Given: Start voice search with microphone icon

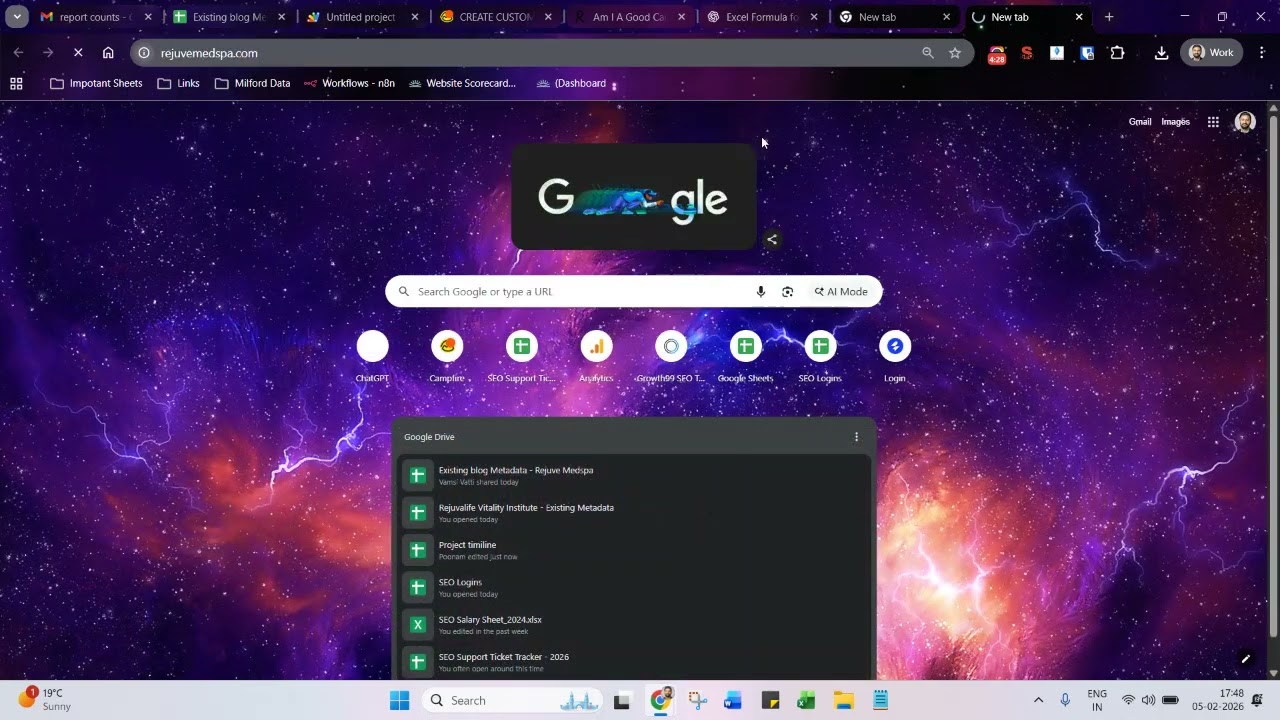Looking at the screenshot, I should click(761, 292).
